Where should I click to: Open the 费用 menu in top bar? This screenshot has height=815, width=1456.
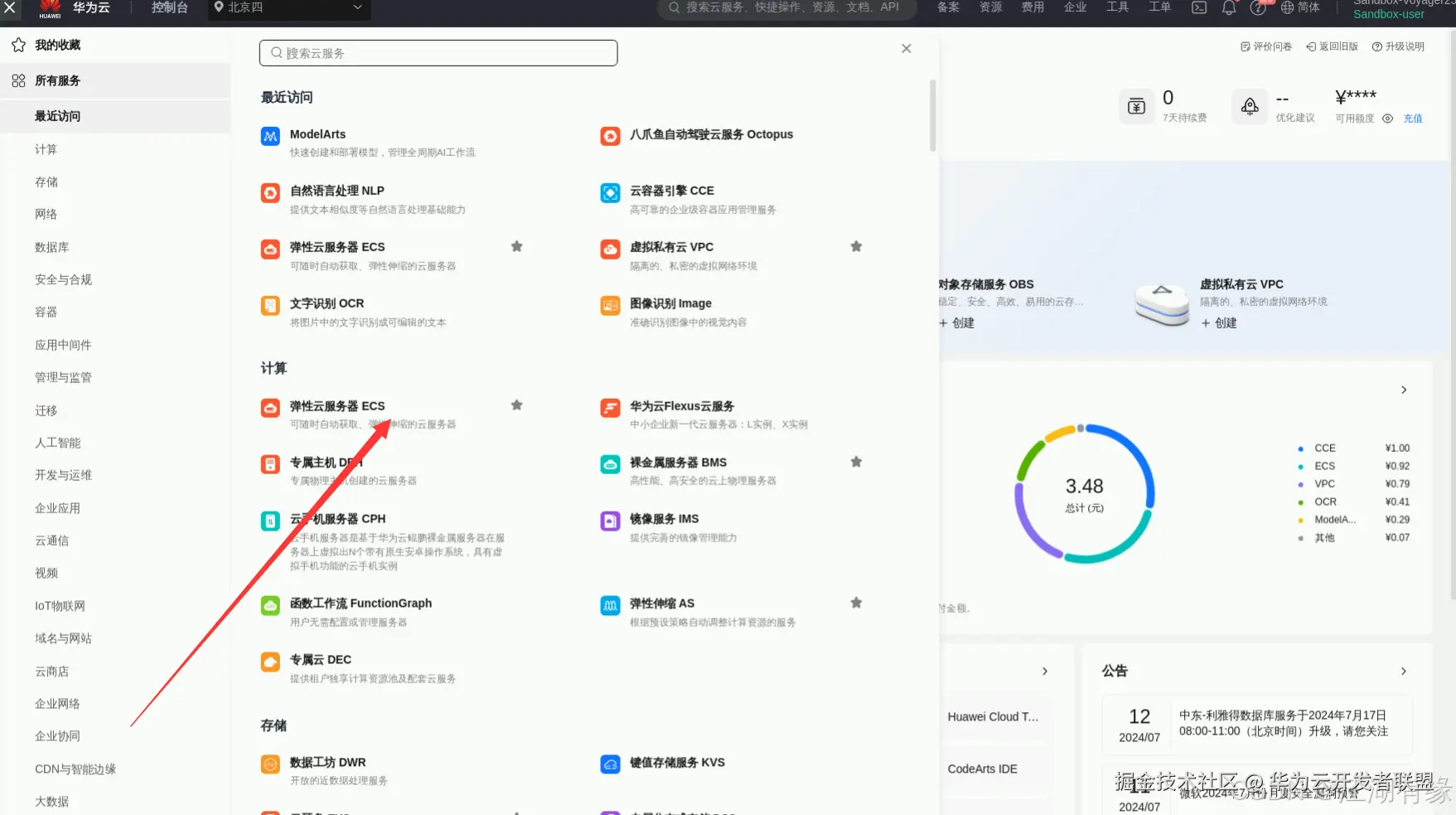tap(1033, 7)
